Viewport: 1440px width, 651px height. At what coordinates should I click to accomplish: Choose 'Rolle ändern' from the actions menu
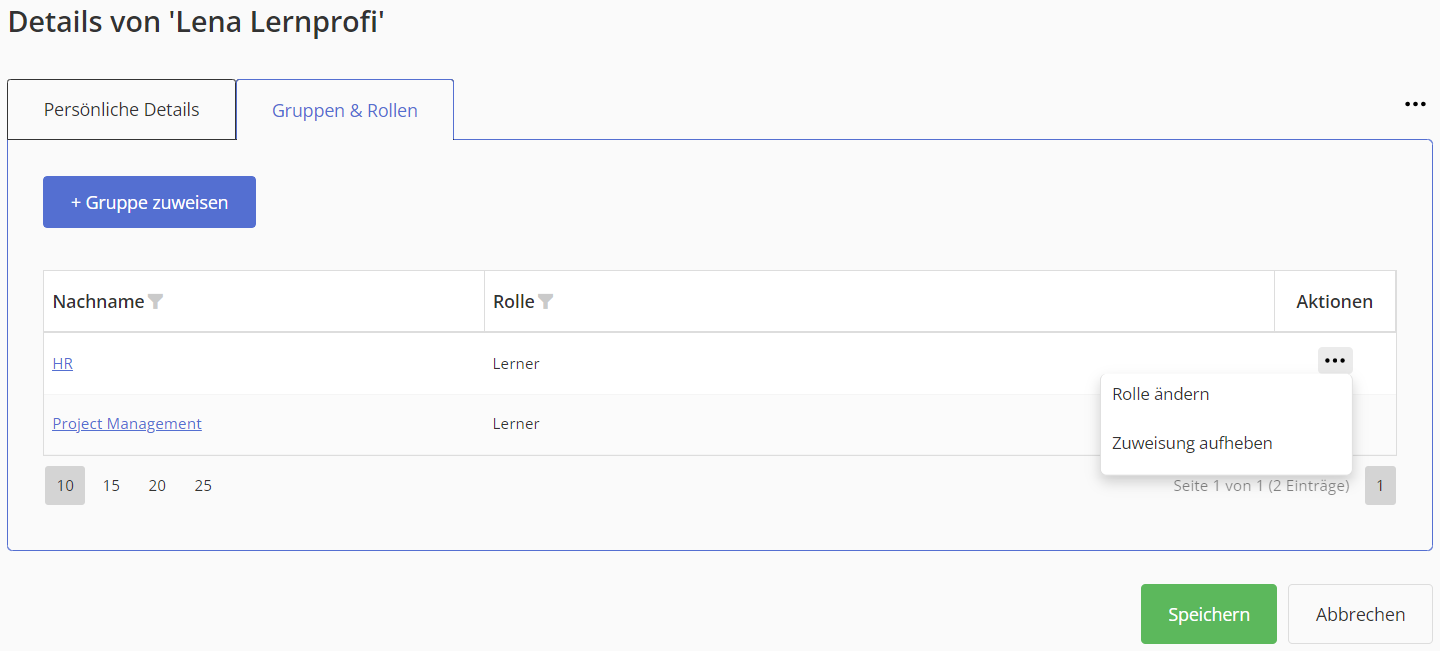1160,394
